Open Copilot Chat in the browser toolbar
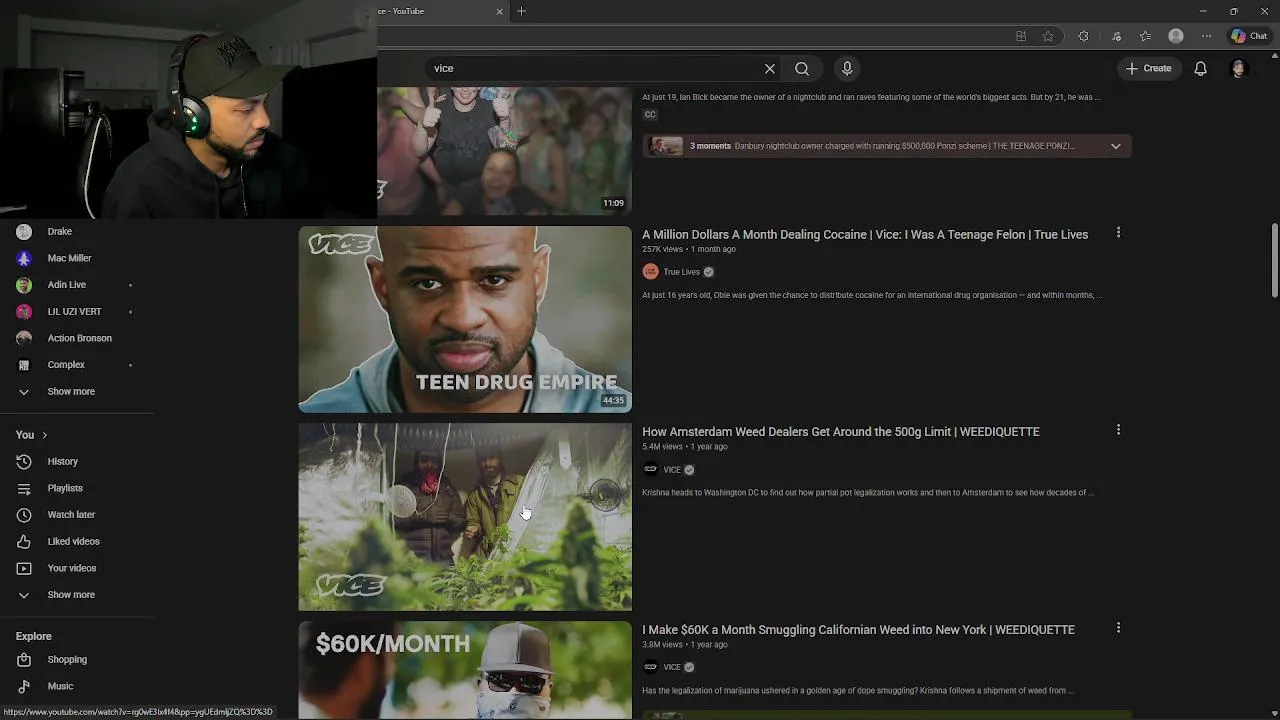The height and width of the screenshot is (720, 1280). pyautogui.click(x=1250, y=36)
